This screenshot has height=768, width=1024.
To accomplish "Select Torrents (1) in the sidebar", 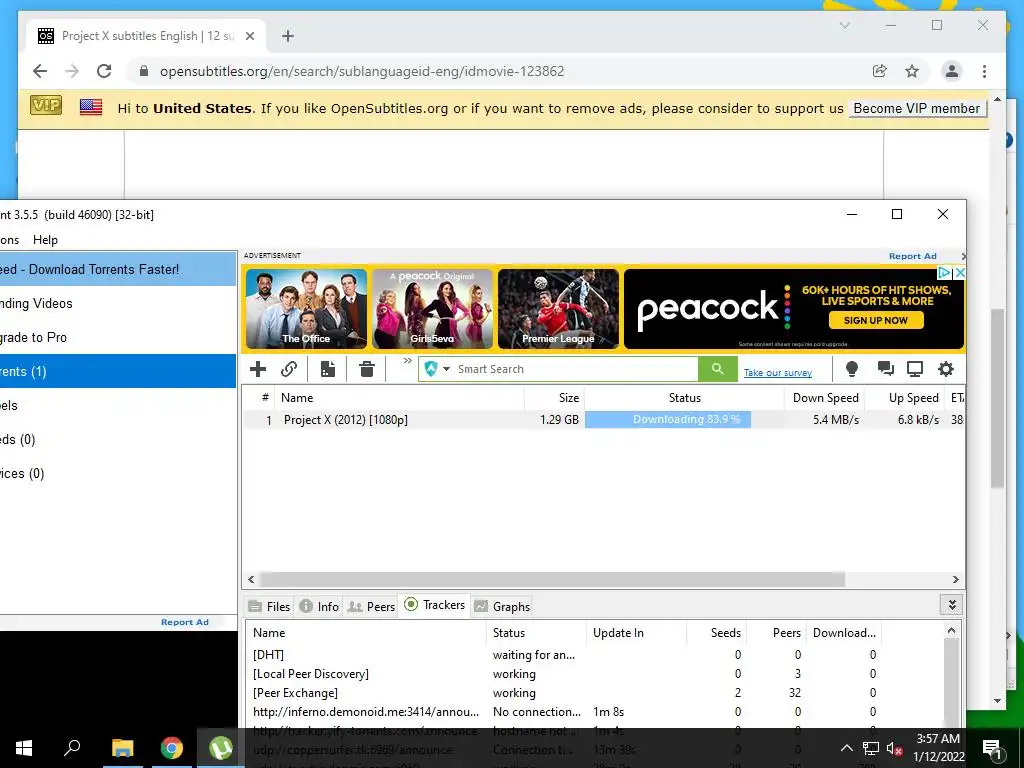I will [x=118, y=371].
